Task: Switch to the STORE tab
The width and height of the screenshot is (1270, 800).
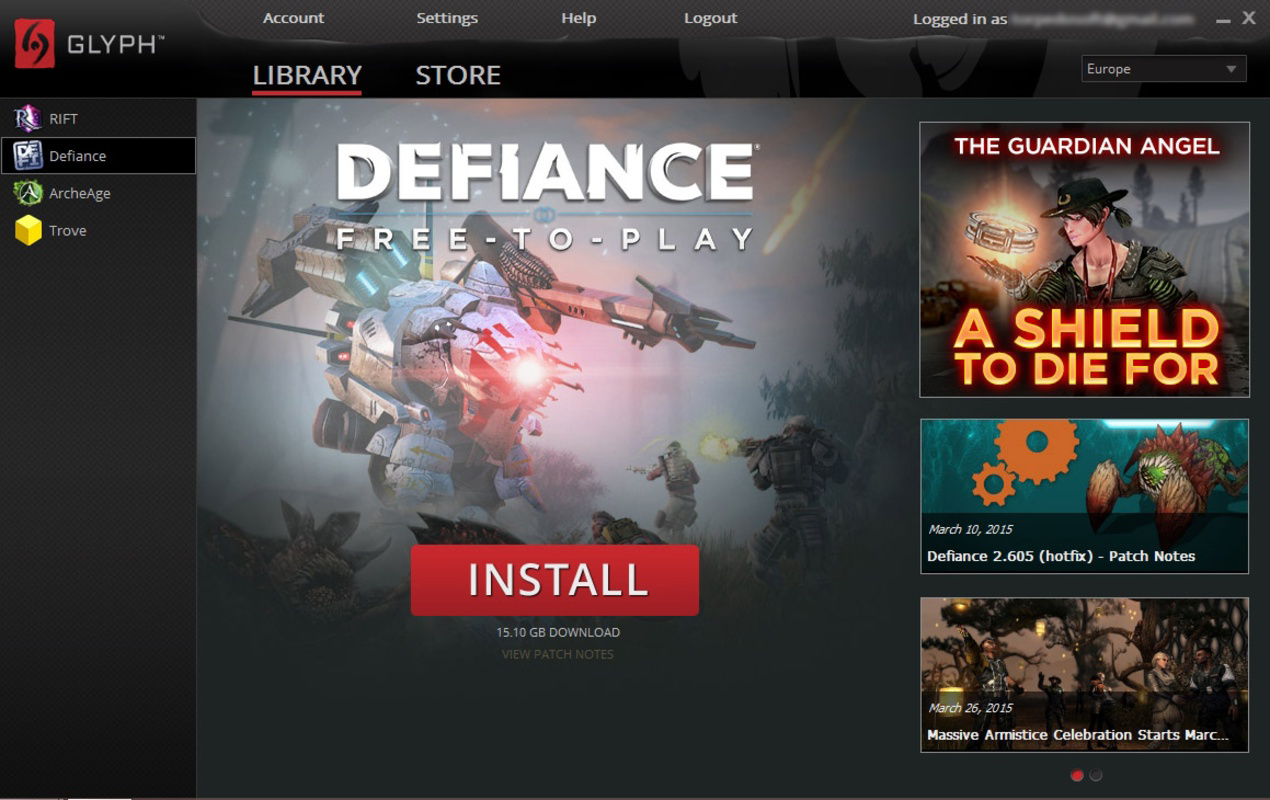Action: click(x=458, y=75)
